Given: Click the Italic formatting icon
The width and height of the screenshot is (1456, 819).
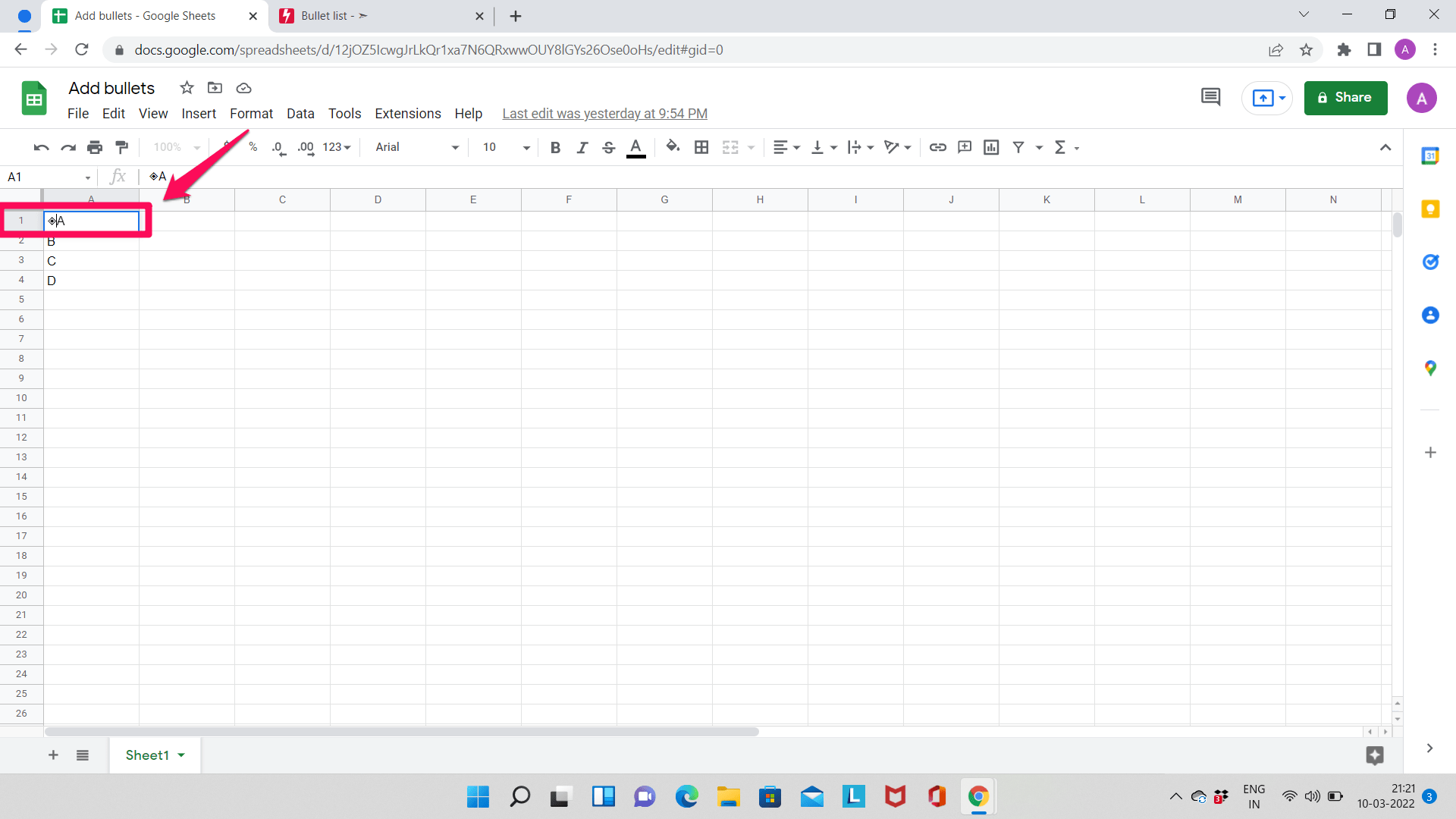Looking at the screenshot, I should point(580,147).
